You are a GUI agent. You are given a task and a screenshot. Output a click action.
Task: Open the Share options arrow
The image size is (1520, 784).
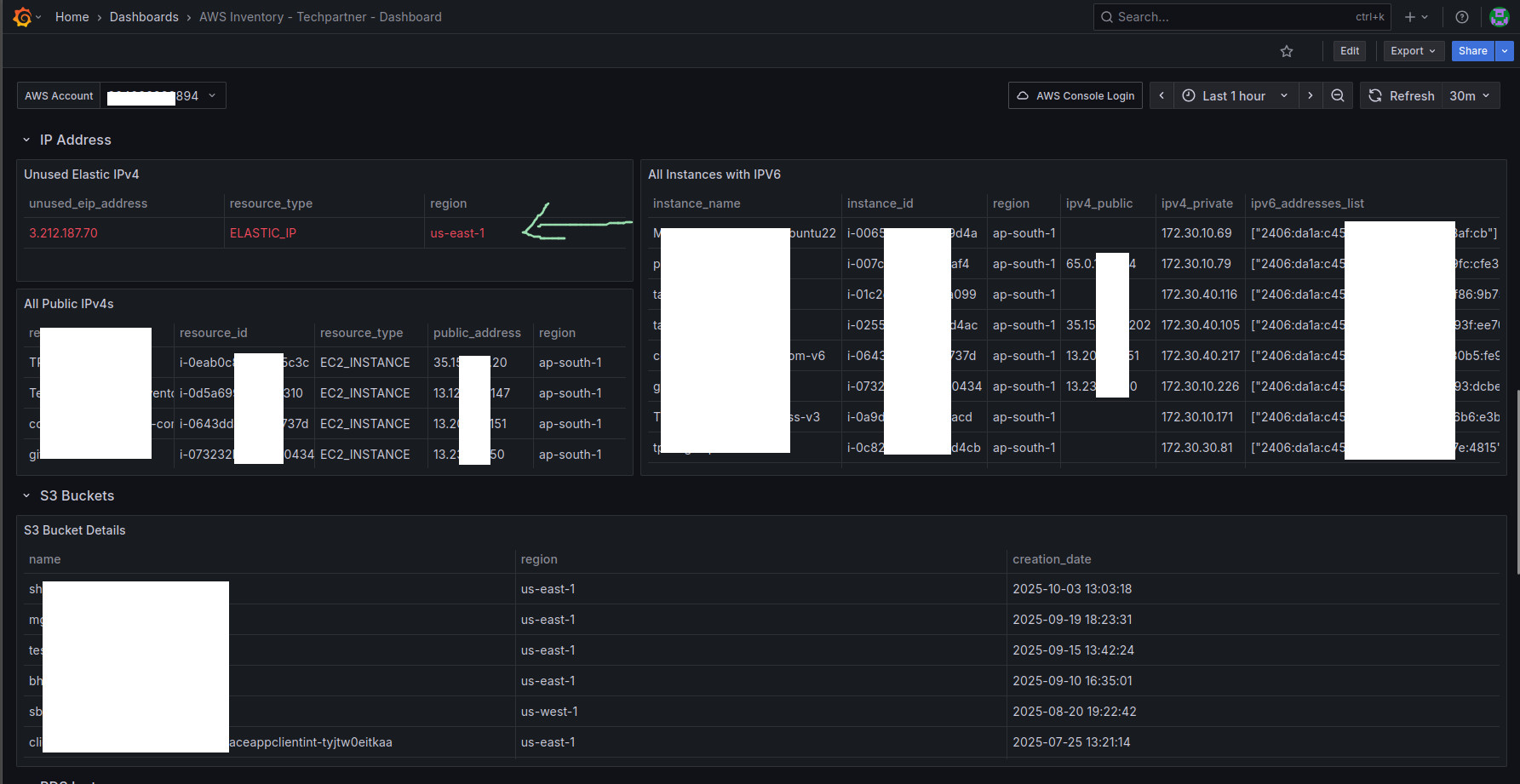pyautogui.click(x=1505, y=51)
